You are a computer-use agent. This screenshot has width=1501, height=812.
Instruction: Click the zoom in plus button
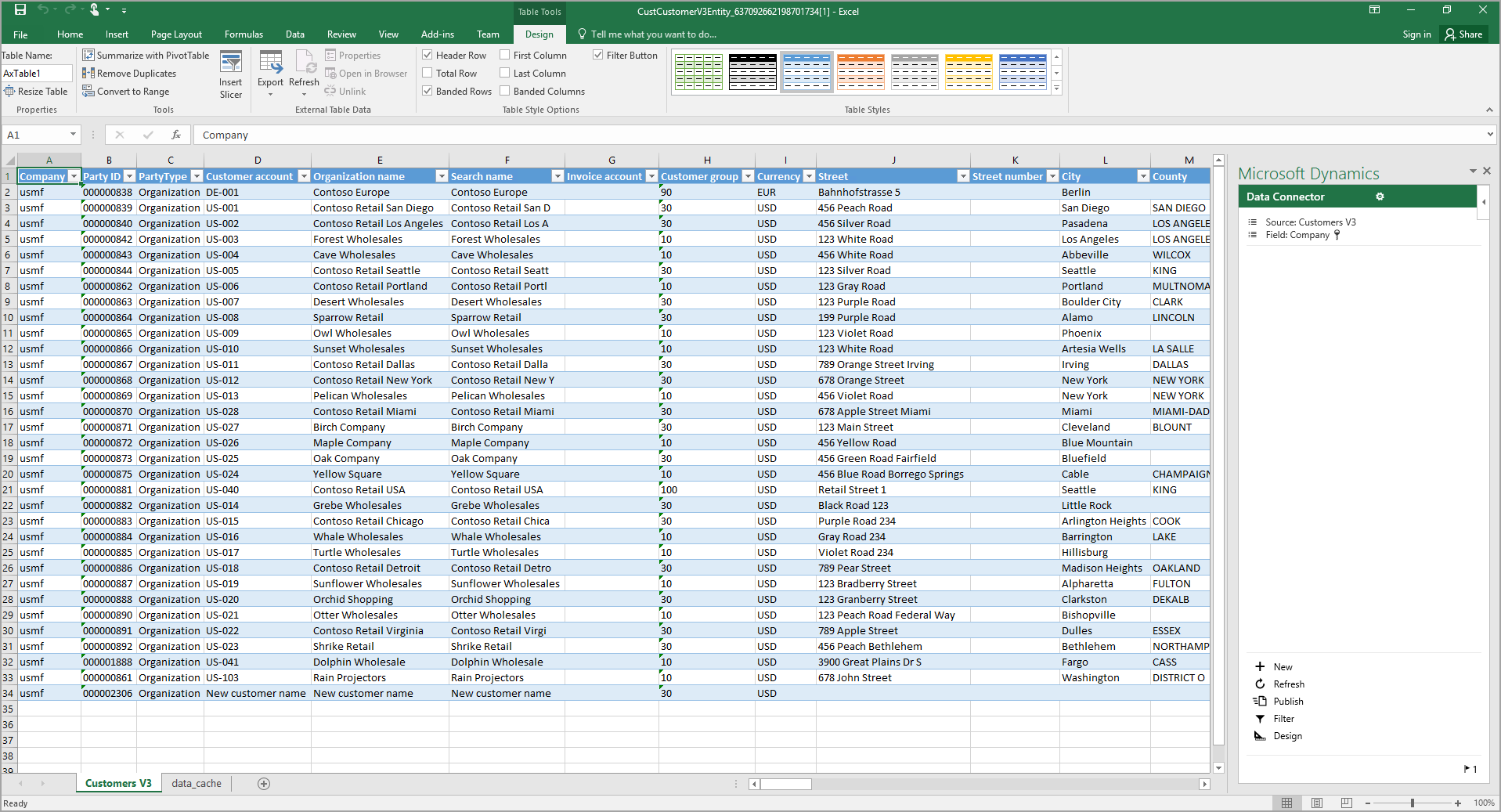pyautogui.click(x=1458, y=803)
